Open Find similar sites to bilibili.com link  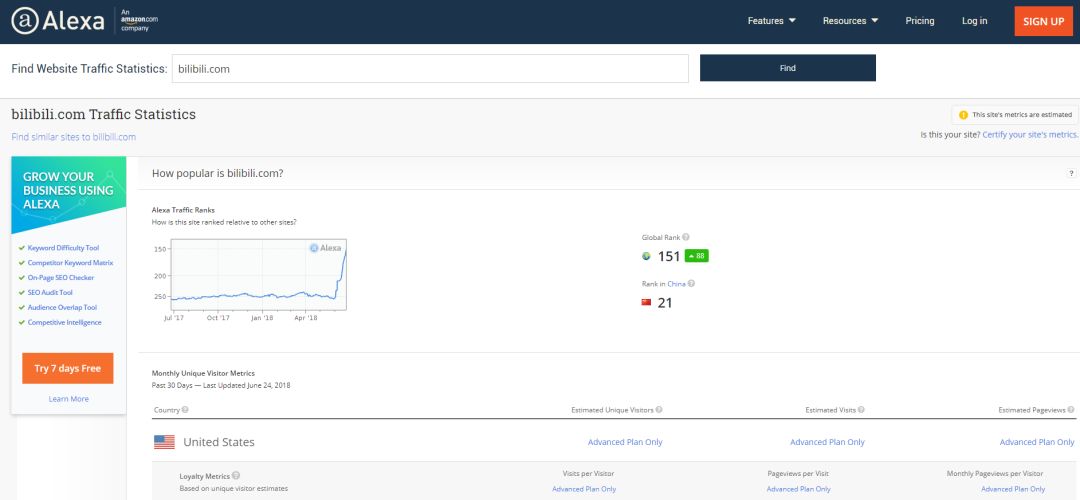pyautogui.click(x=74, y=137)
